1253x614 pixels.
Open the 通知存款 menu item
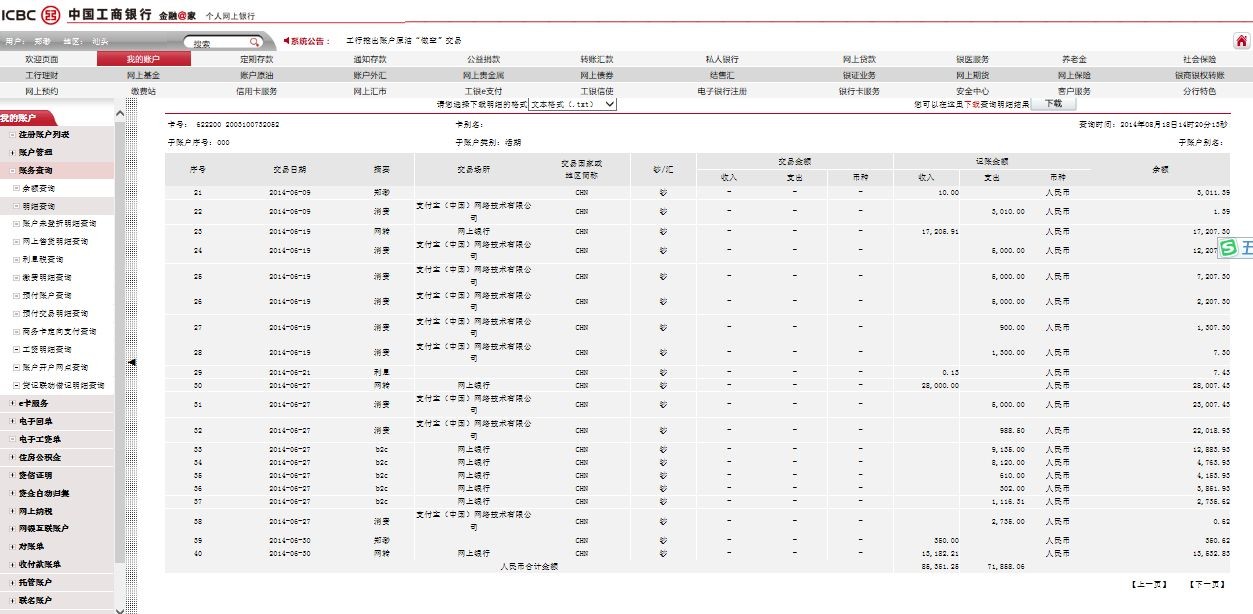(370, 60)
